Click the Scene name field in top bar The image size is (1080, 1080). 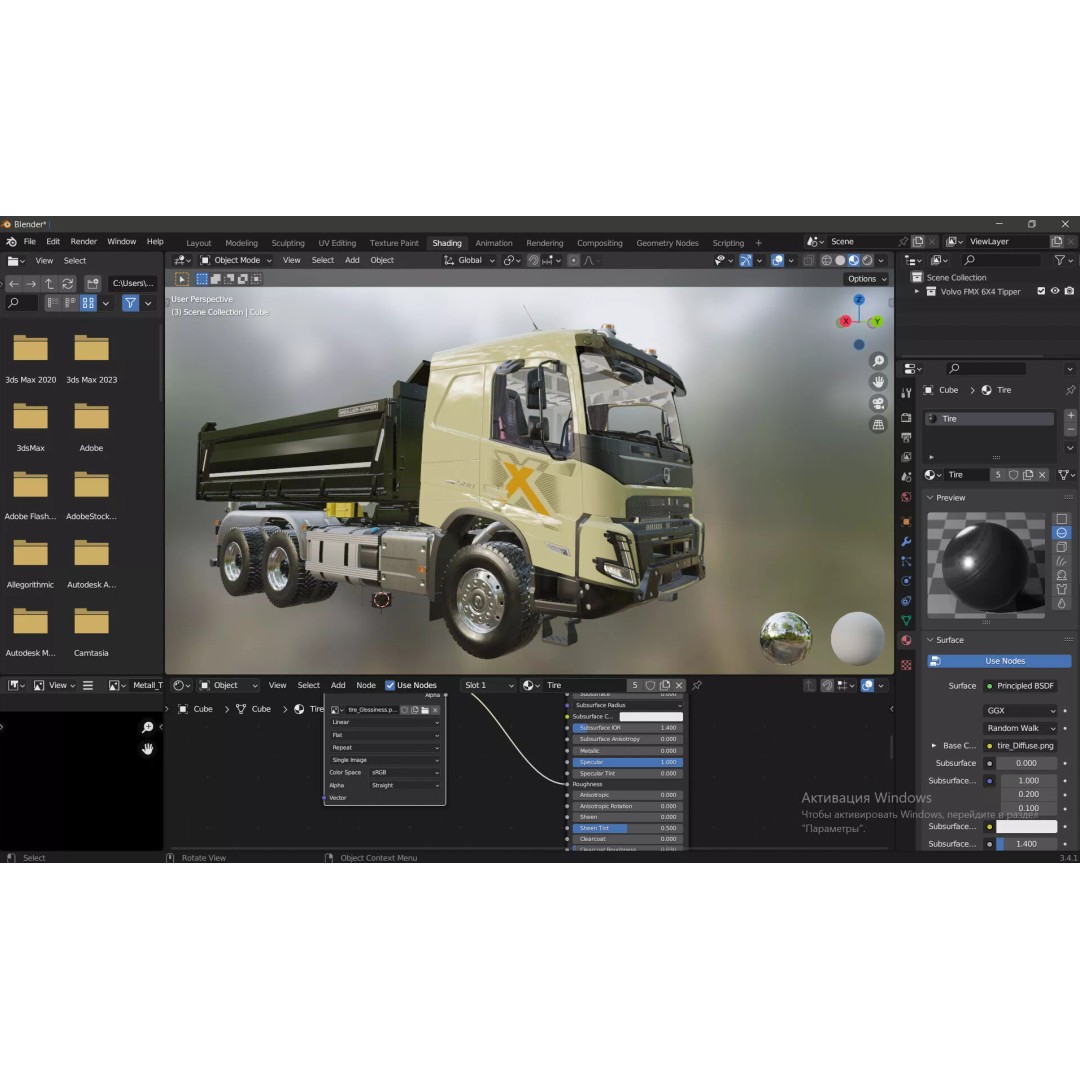click(x=861, y=242)
